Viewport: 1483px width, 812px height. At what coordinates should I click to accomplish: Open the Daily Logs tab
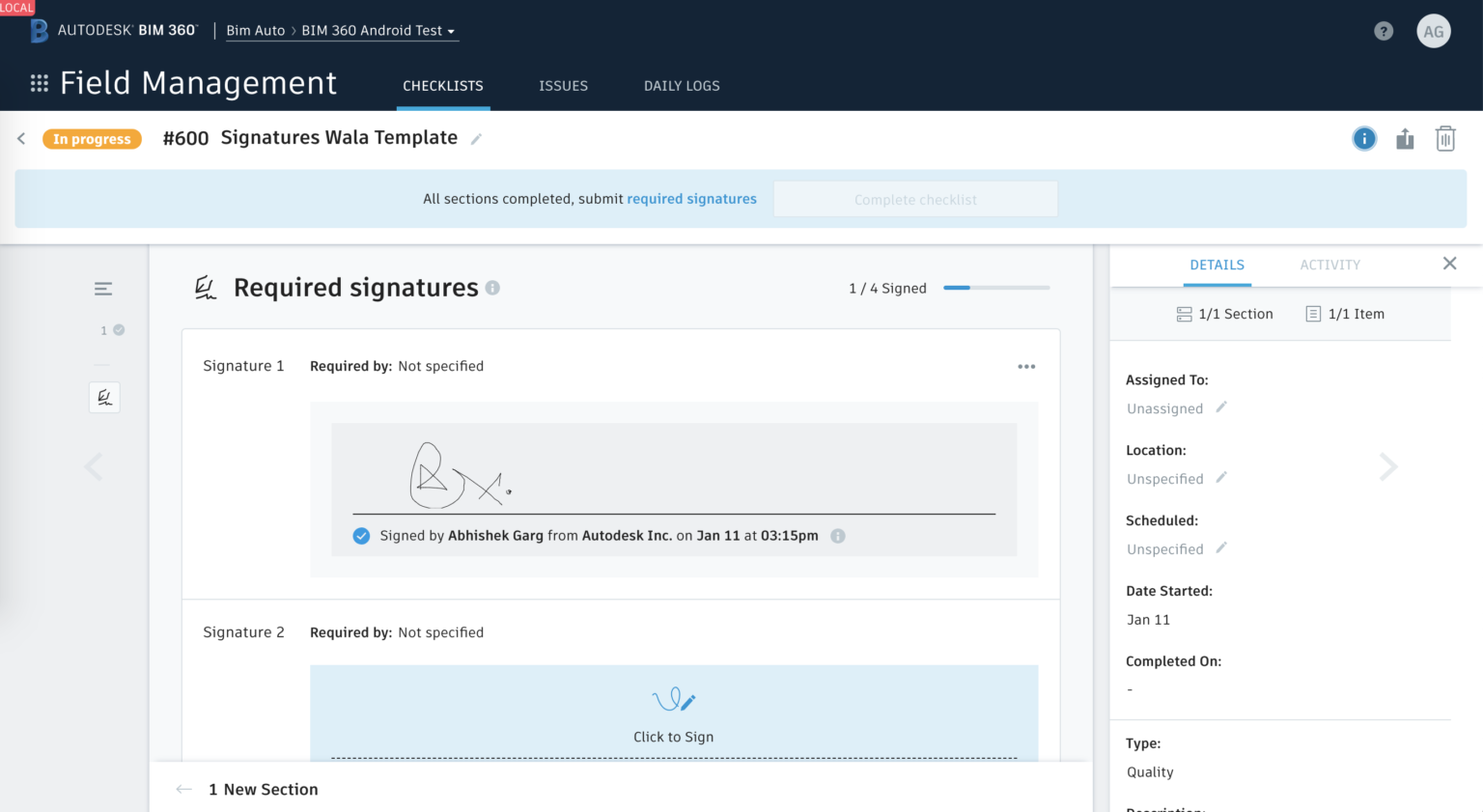tap(682, 86)
